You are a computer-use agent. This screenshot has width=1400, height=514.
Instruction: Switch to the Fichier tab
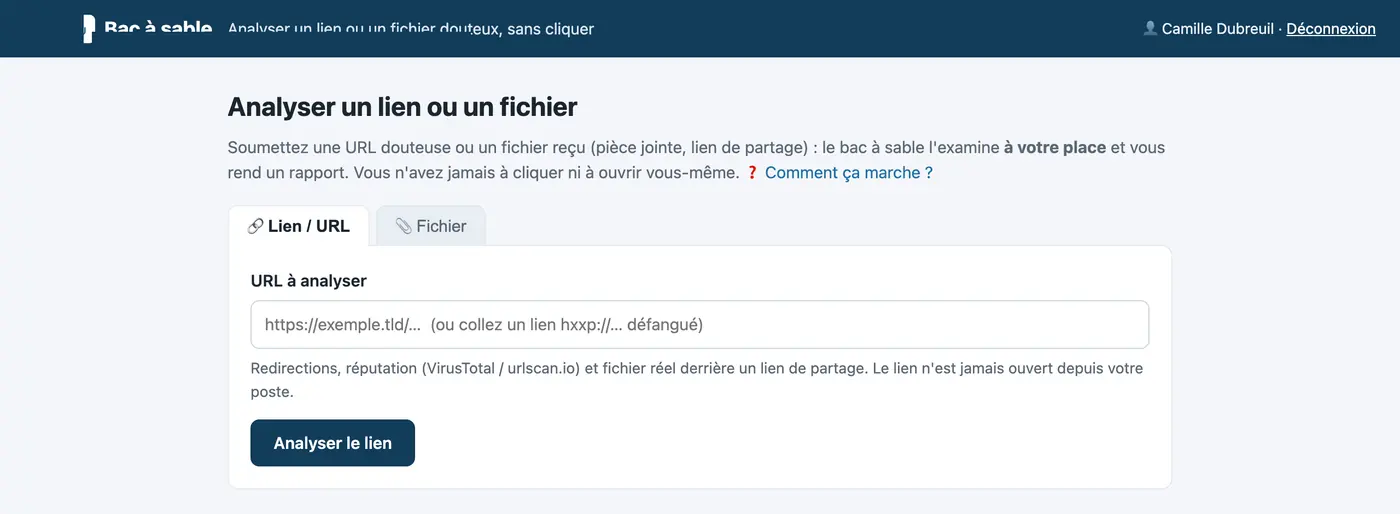click(x=431, y=226)
